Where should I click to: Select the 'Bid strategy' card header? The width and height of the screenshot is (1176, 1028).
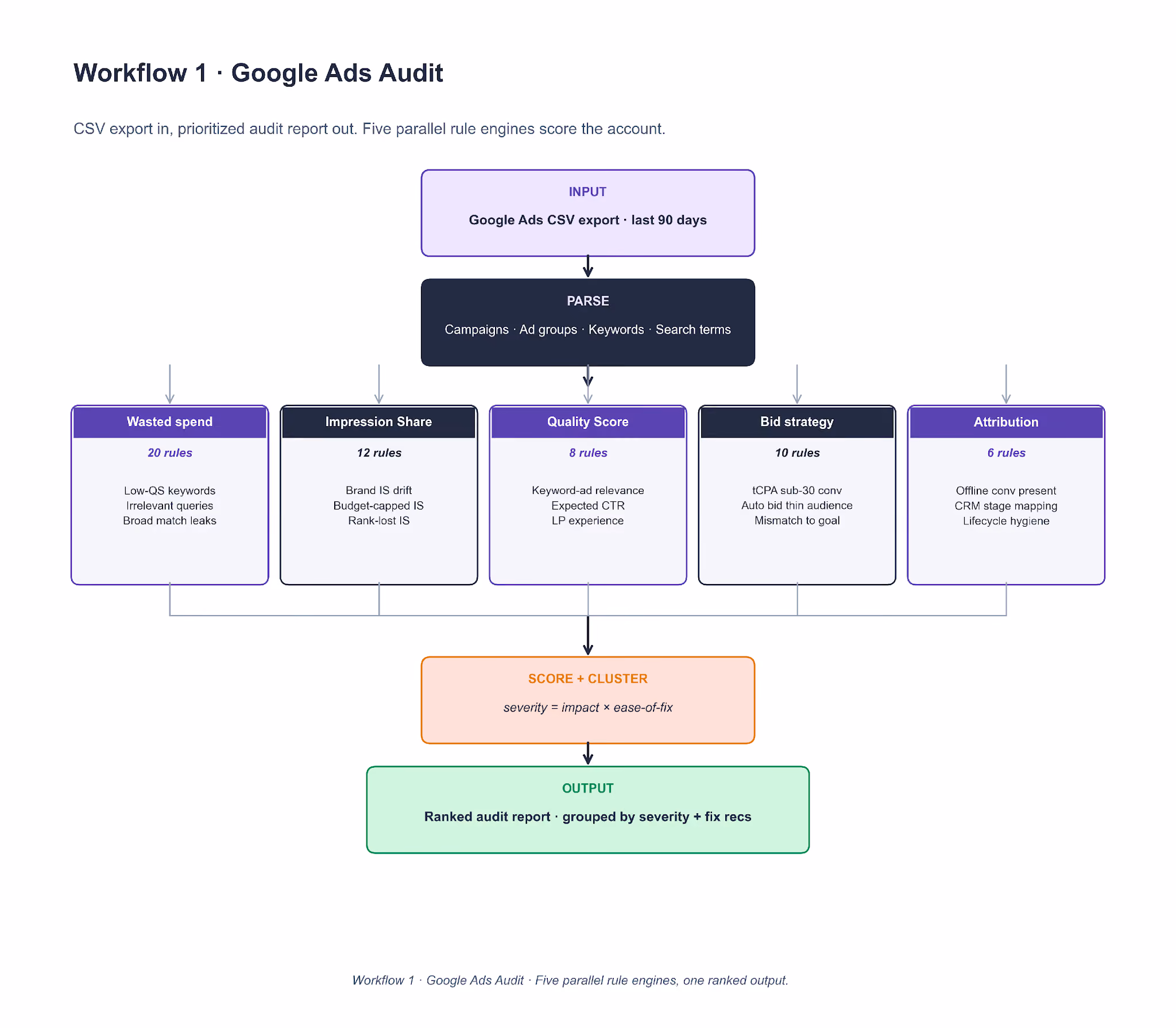click(797, 422)
